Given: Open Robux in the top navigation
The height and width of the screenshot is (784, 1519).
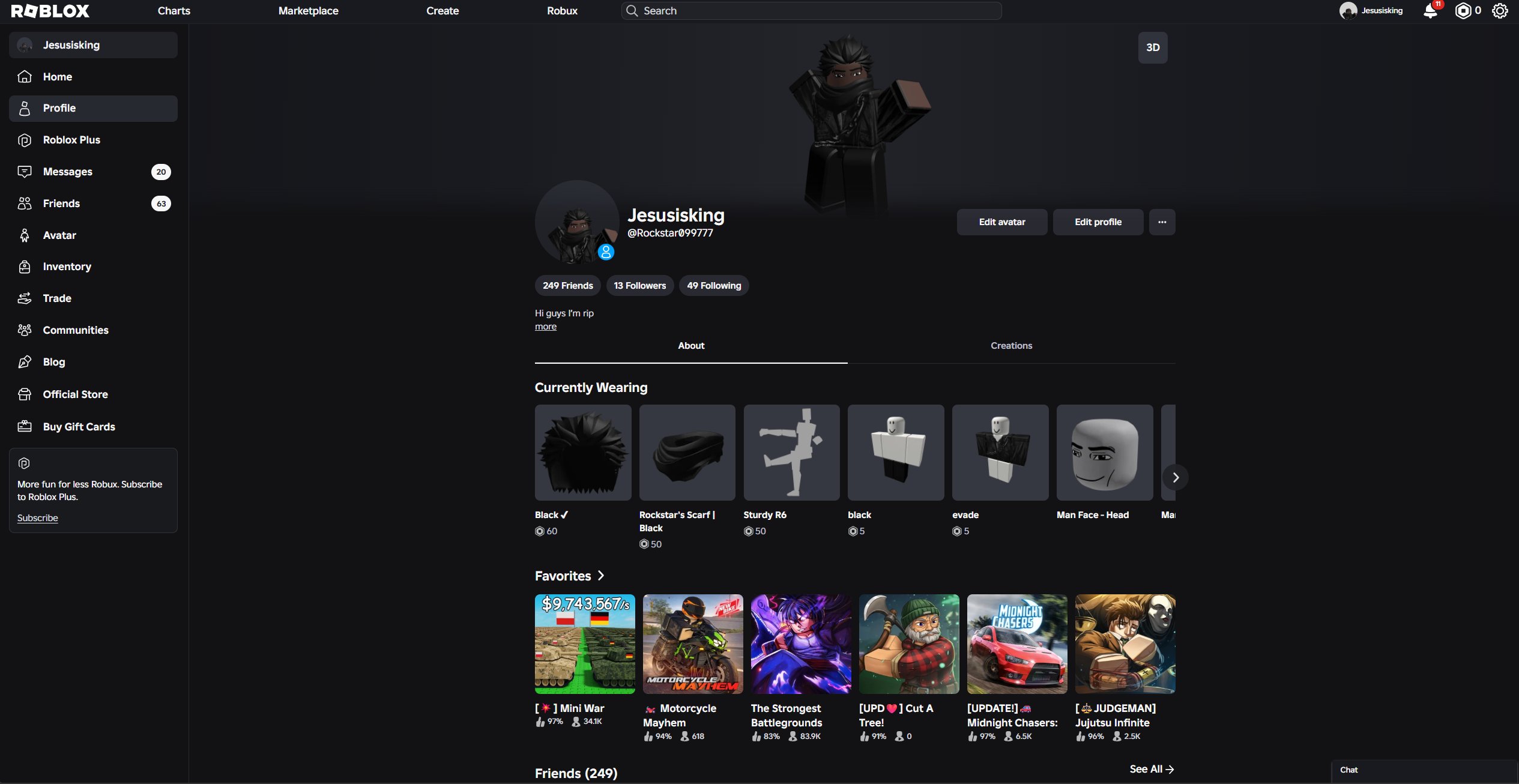Looking at the screenshot, I should [562, 11].
